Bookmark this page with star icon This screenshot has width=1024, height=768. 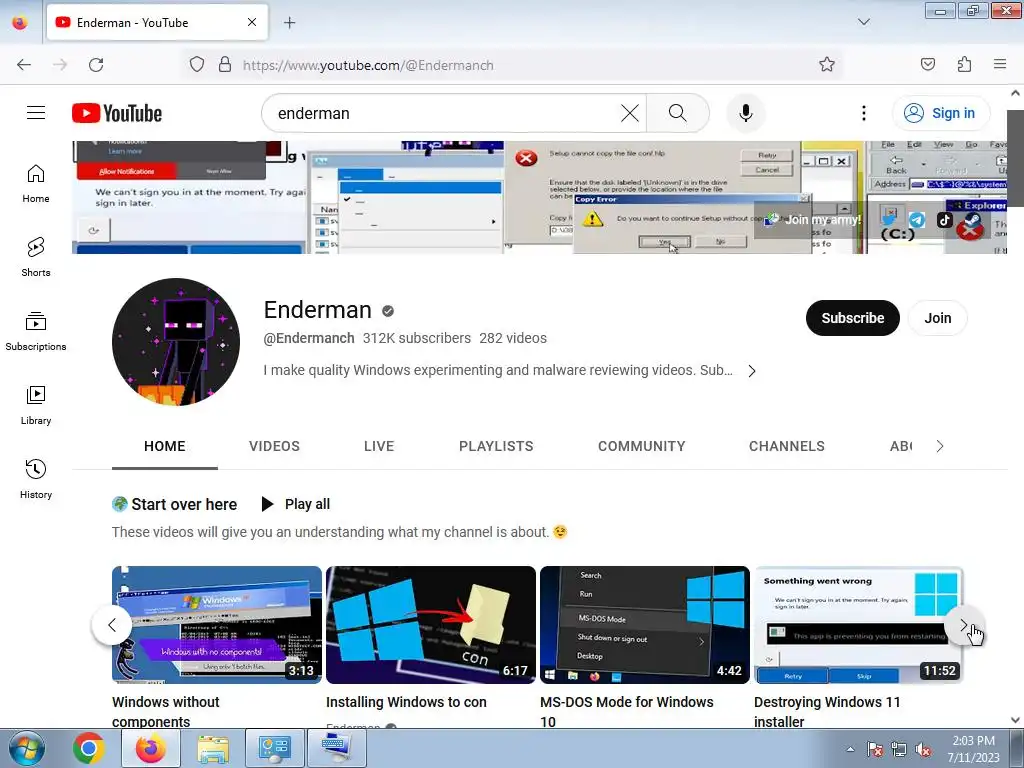827,65
